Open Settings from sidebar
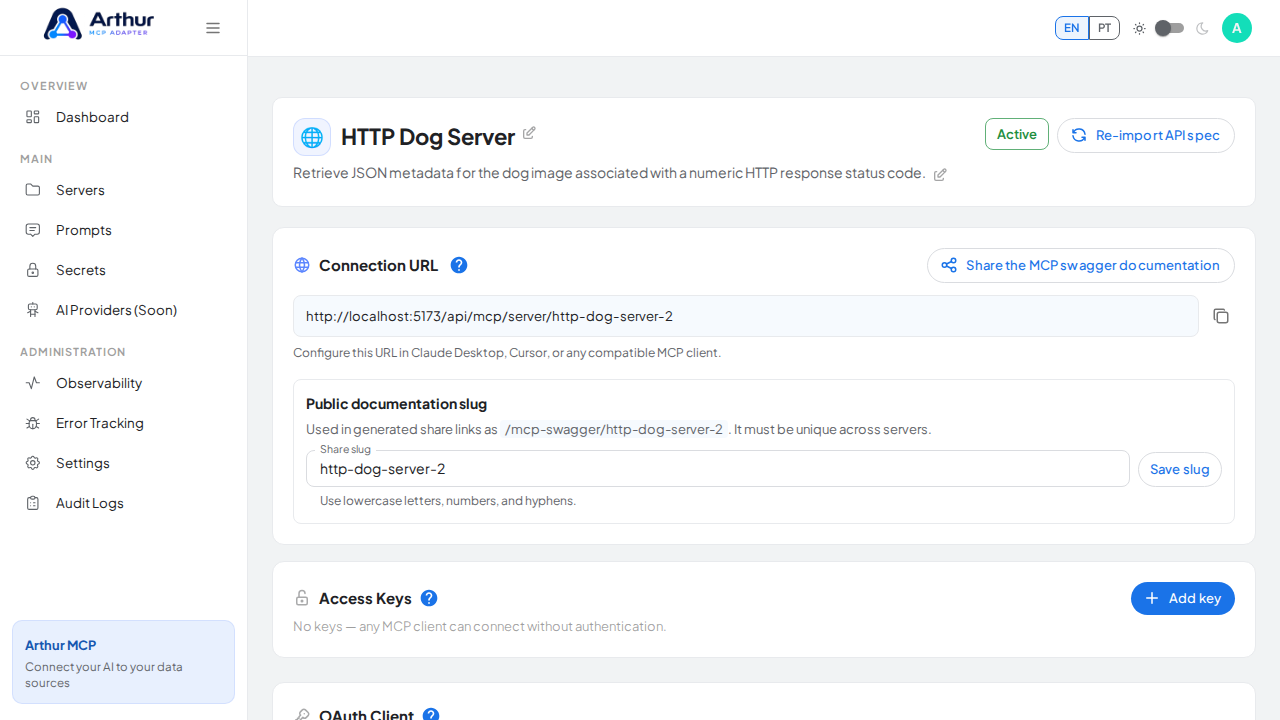Image resolution: width=1280 pixels, height=720 pixels. click(124, 463)
